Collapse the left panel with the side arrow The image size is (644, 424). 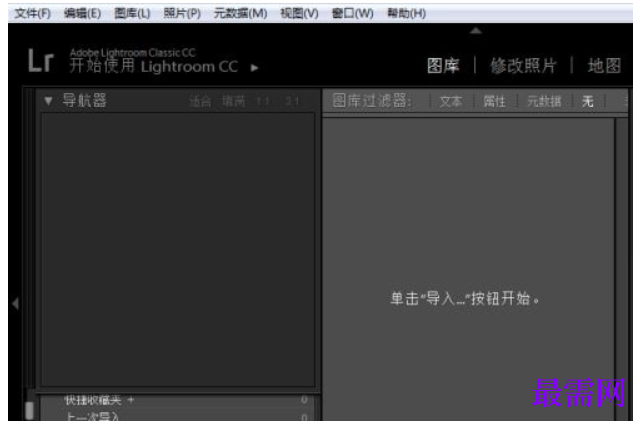[16, 304]
